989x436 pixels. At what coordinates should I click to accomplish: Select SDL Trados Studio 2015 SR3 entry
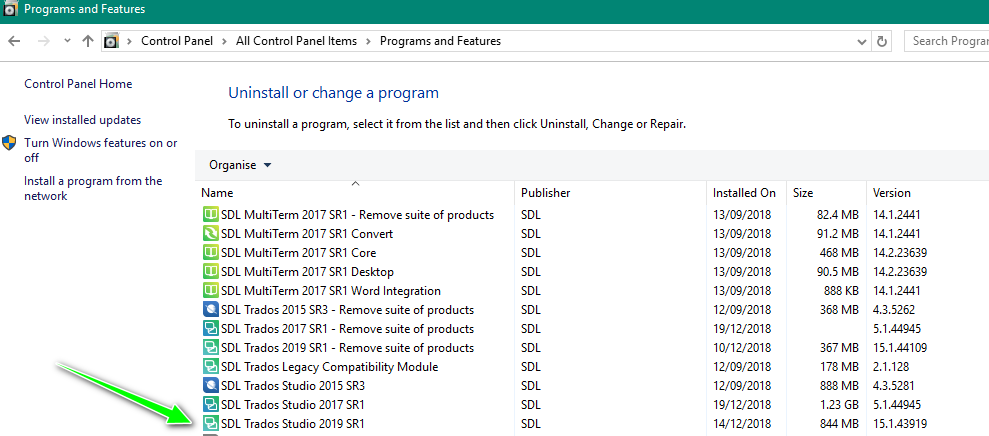pyautogui.click(x=293, y=386)
